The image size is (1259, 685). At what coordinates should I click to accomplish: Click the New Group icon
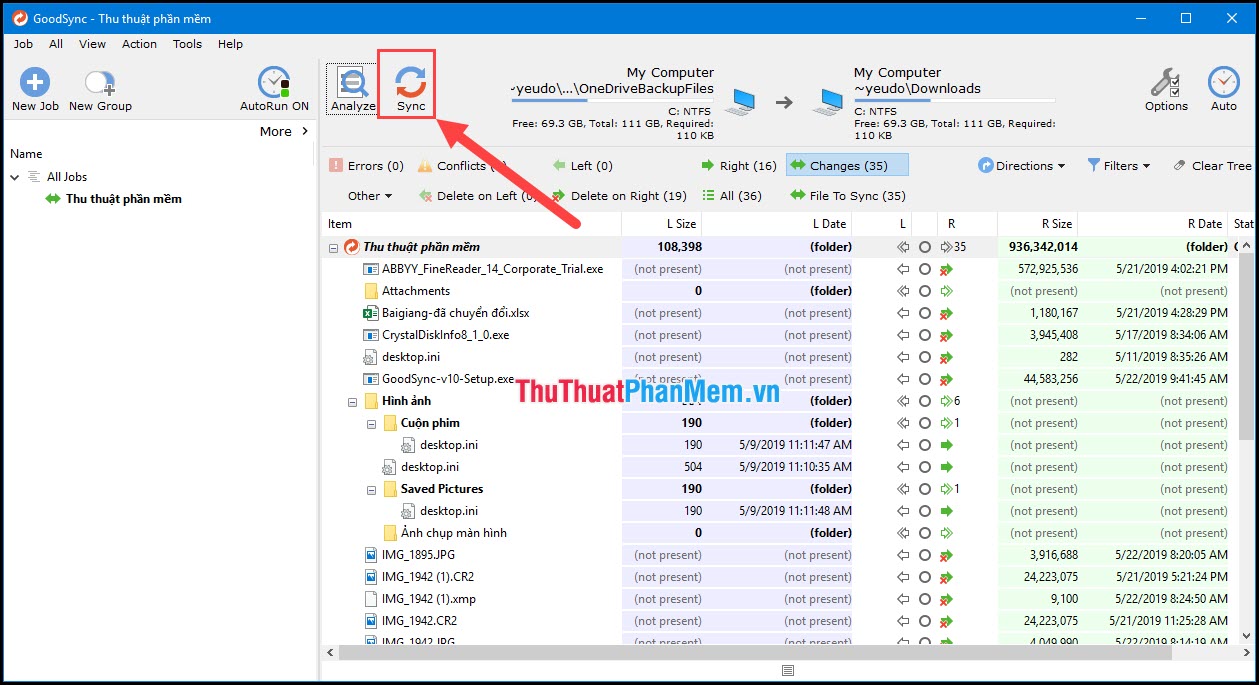pos(98,85)
